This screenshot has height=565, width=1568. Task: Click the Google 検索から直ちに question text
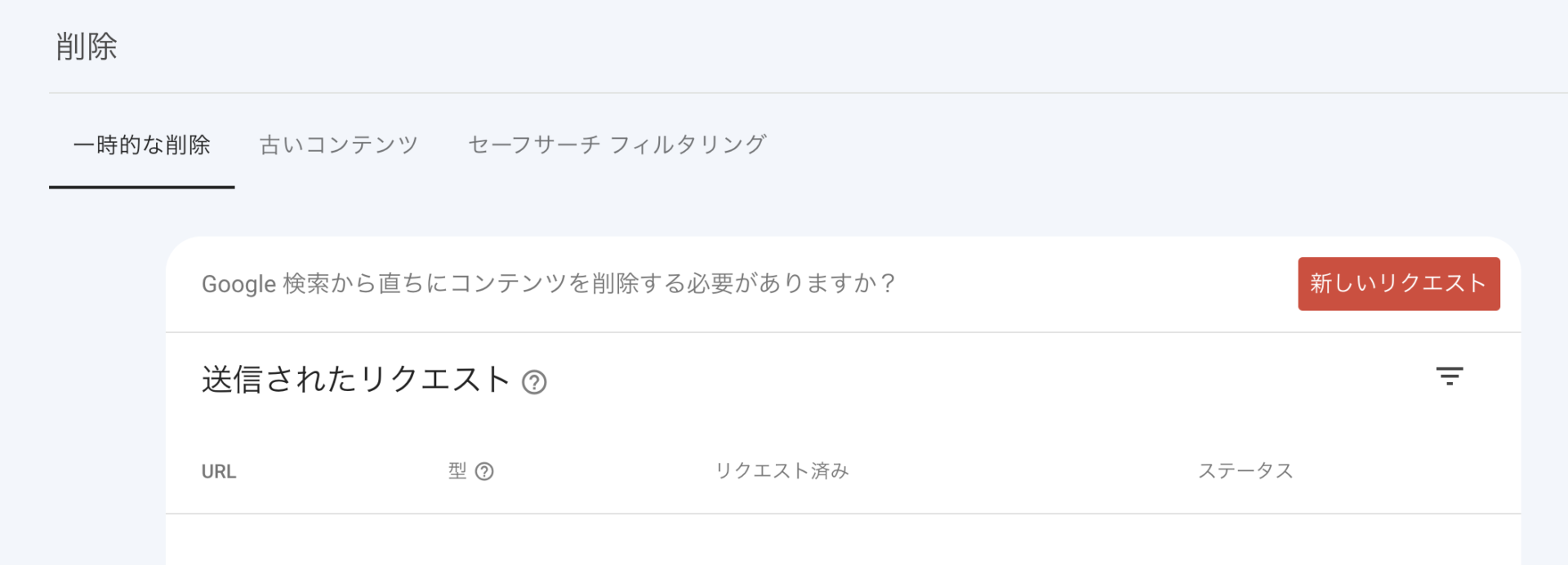click(x=548, y=283)
